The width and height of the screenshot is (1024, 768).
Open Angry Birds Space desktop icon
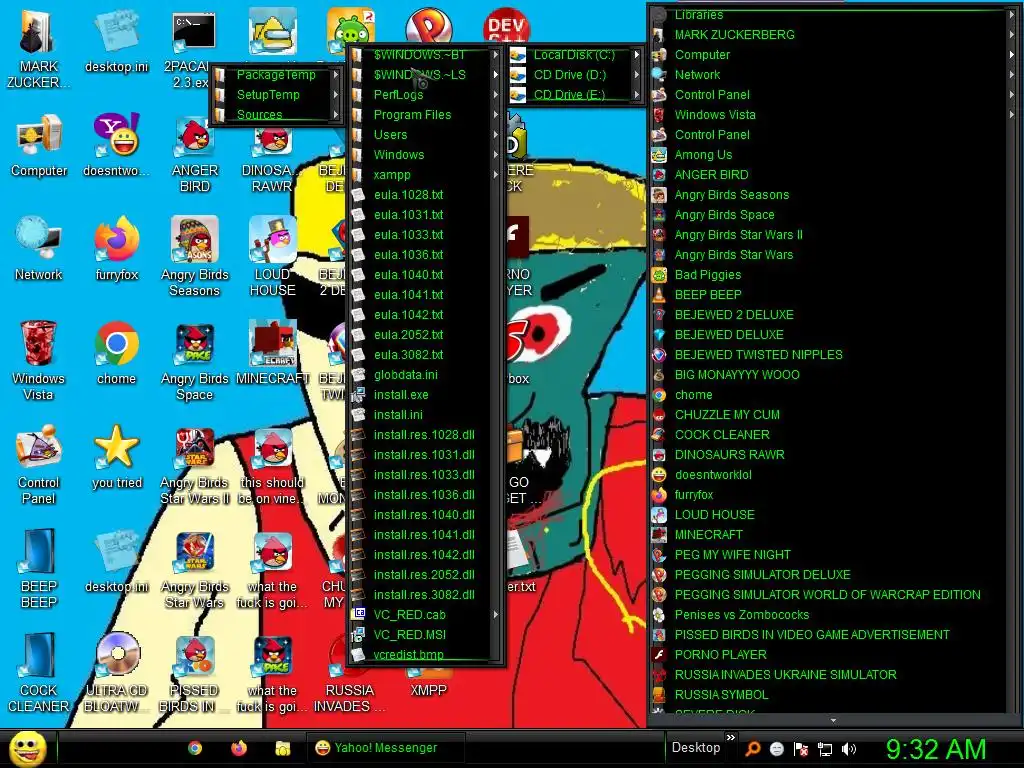(195, 360)
